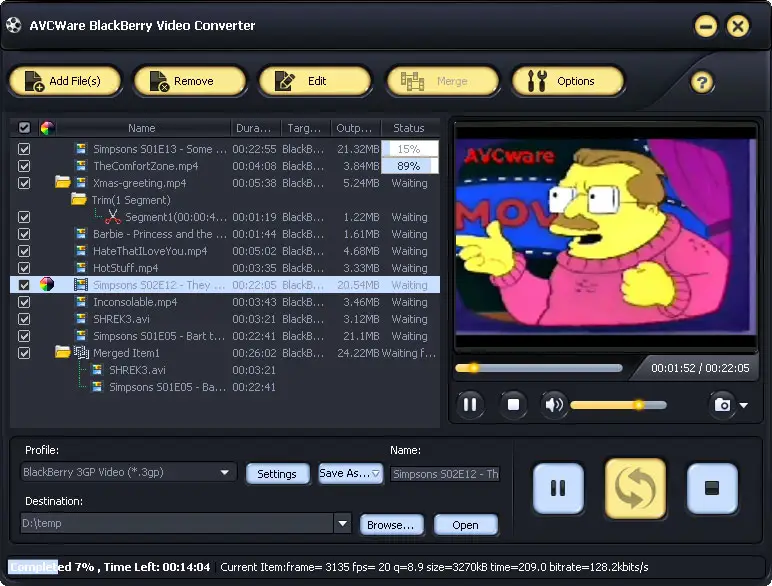Uncheck the Barbie - Princess file checkbox

click(x=24, y=234)
